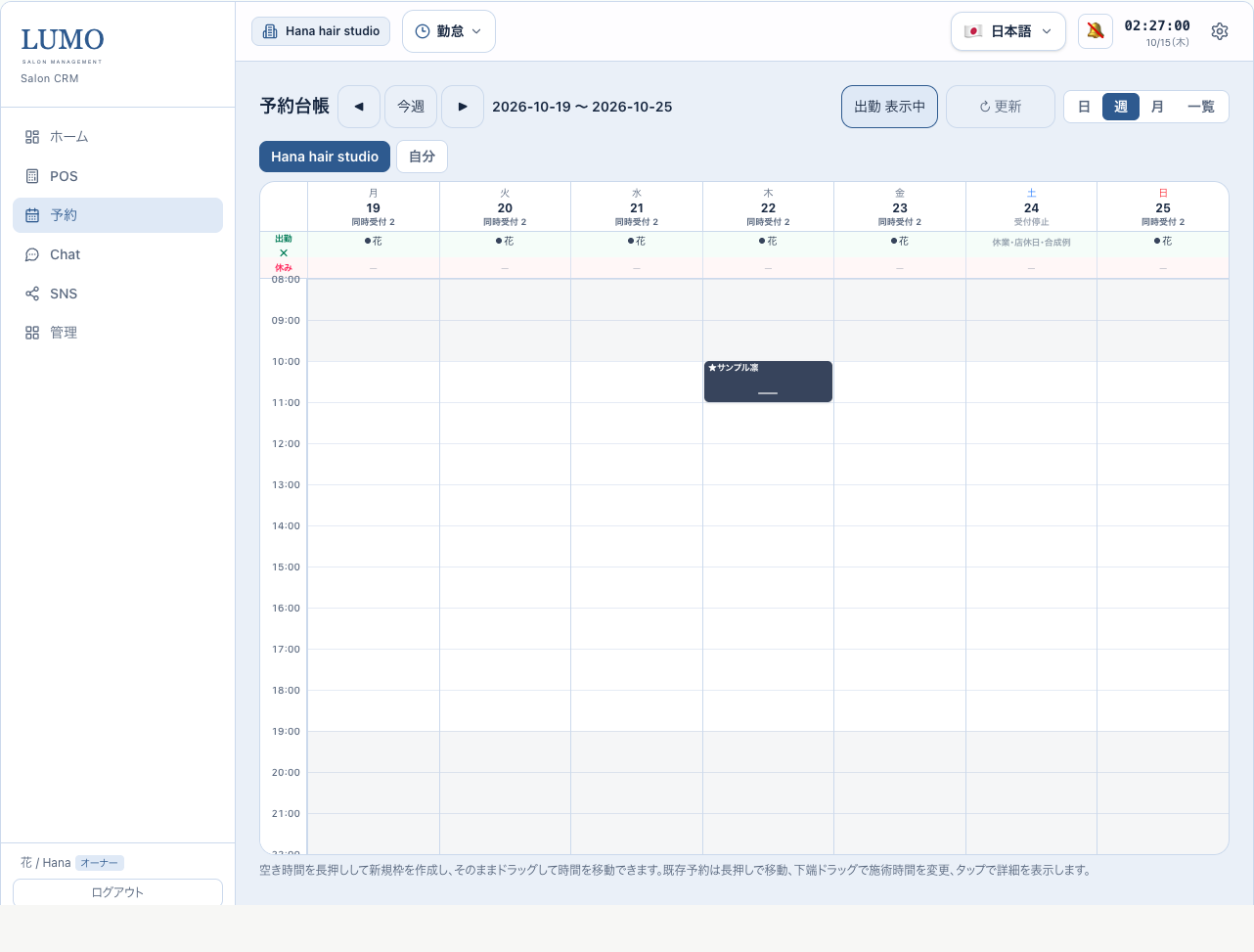The height and width of the screenshot is (952, 1254).
Task: Select the 自分 filter tab
Action: (x=422, y=157)
